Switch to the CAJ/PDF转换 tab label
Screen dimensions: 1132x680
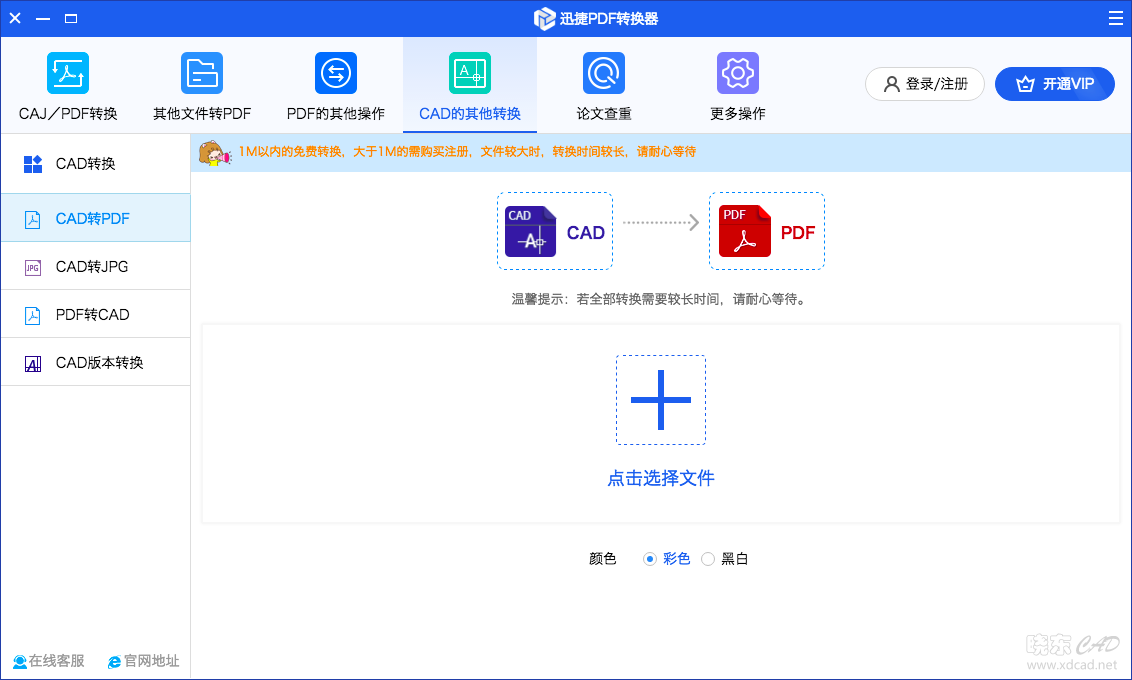coord(68,113)
